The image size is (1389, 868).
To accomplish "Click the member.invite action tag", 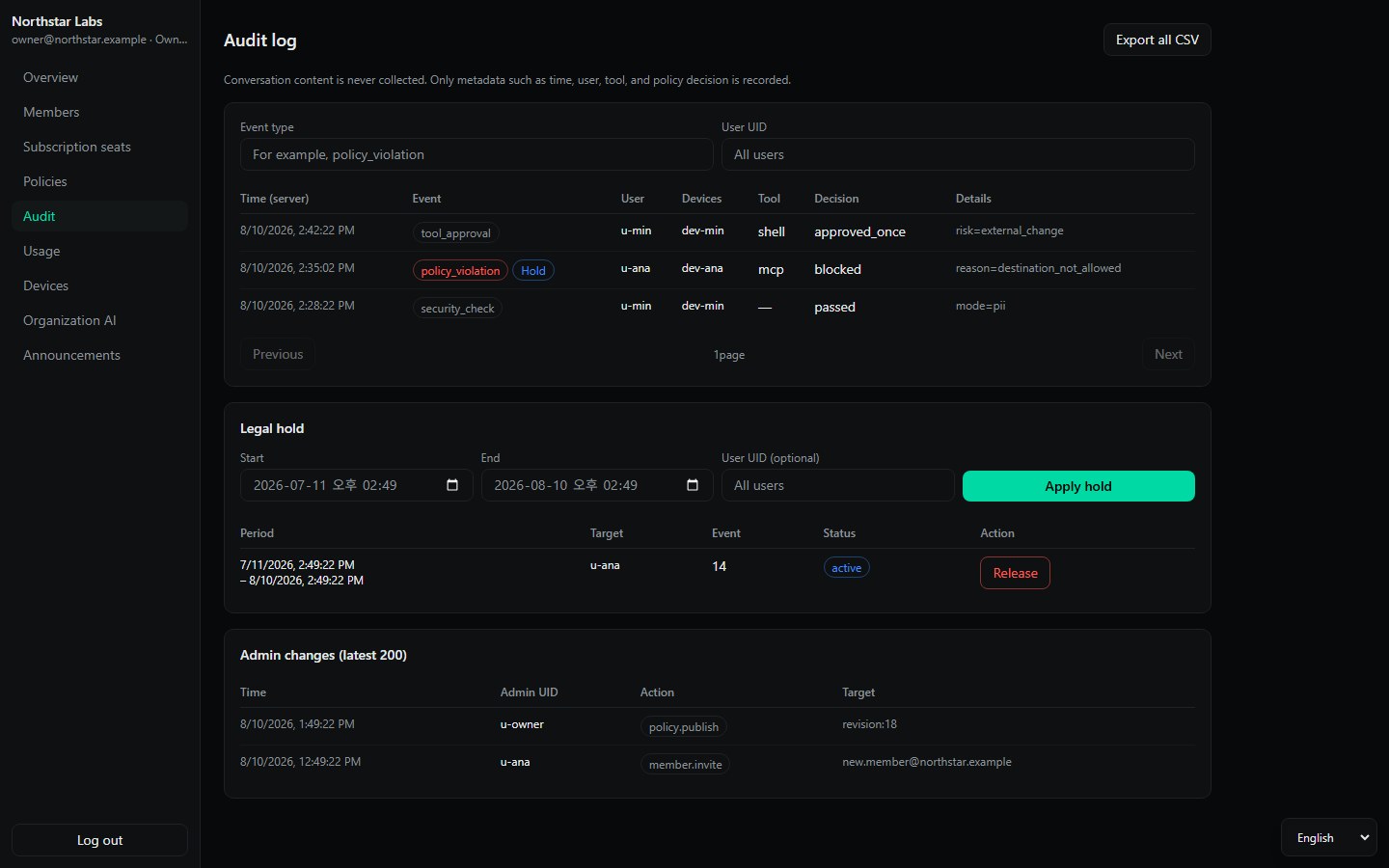I will point(685,764).
